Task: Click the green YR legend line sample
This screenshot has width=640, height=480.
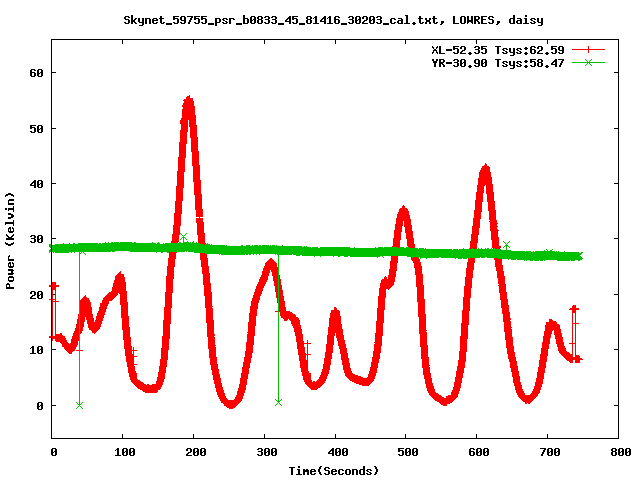Action: point(588,62)
